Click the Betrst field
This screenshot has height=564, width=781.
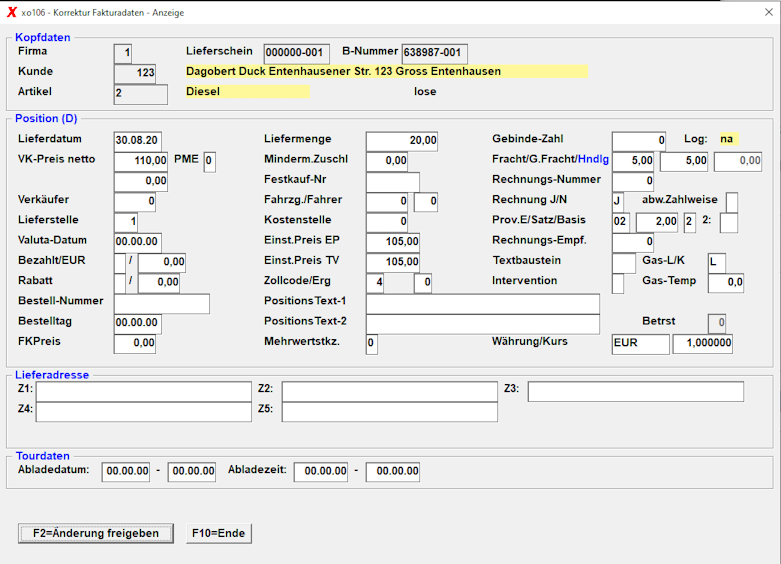pyautogui.click(x=717, y=323)
